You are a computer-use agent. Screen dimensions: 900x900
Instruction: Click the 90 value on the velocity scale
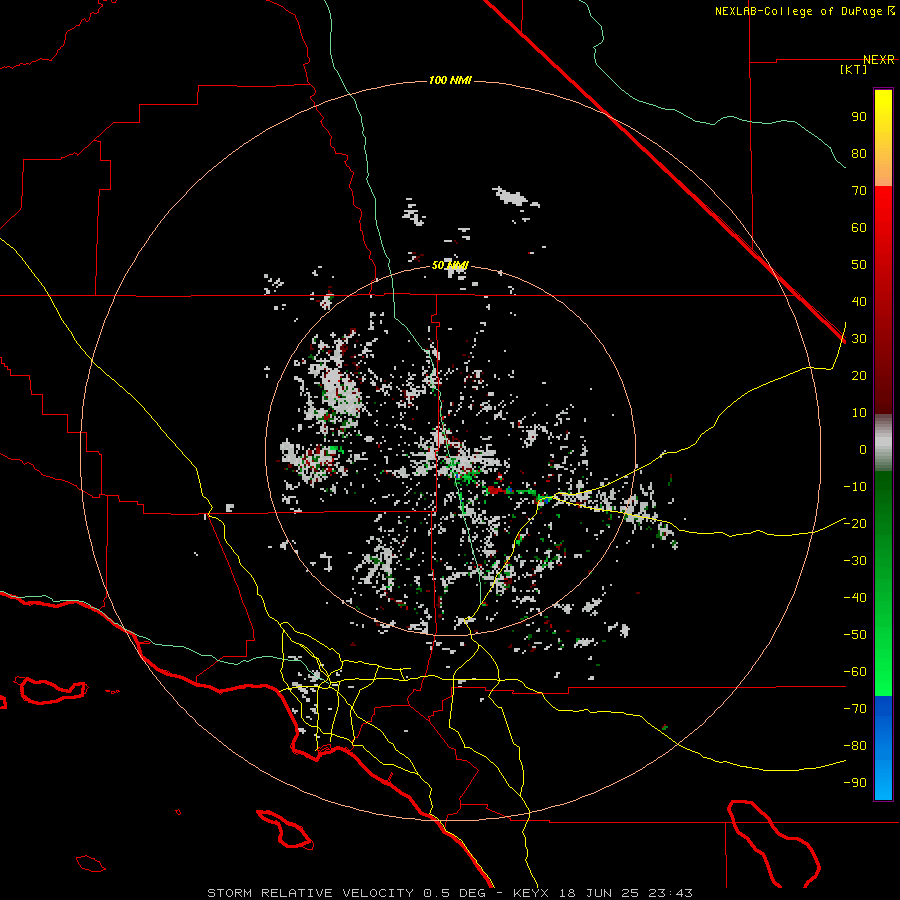859,117
